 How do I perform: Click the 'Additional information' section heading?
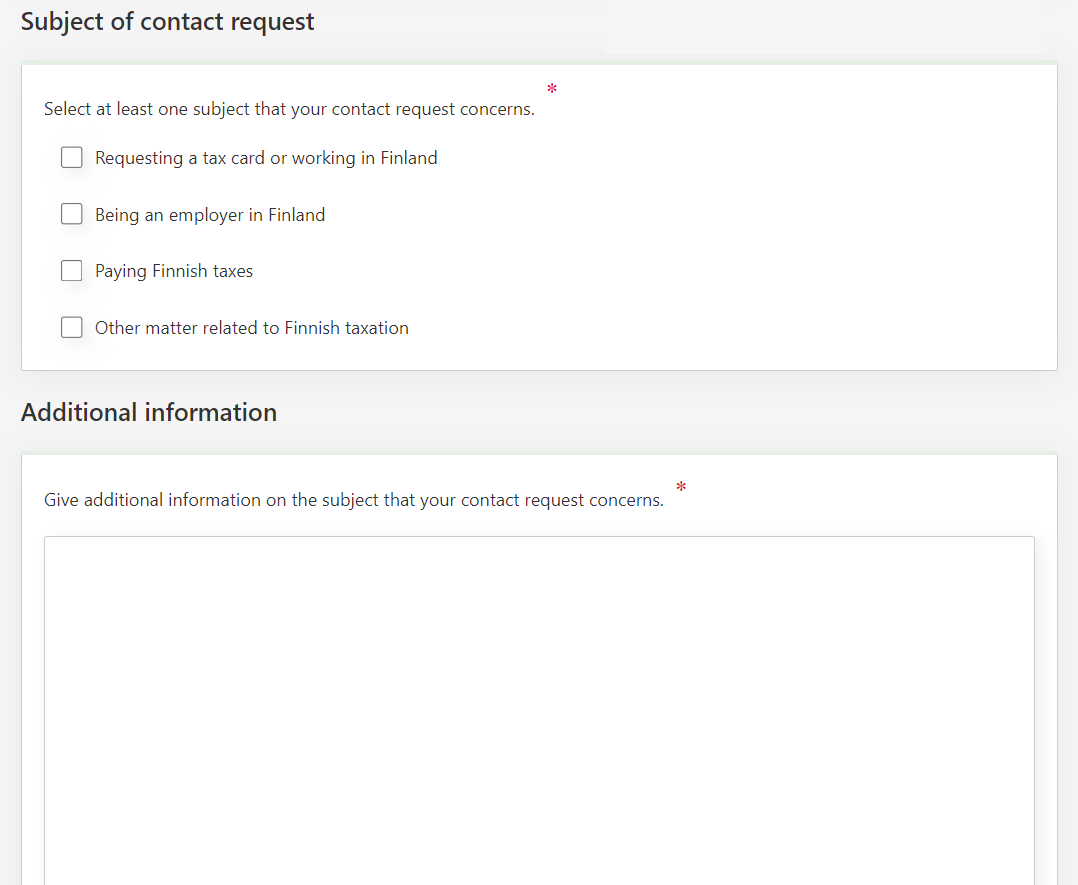pos(149,412)
